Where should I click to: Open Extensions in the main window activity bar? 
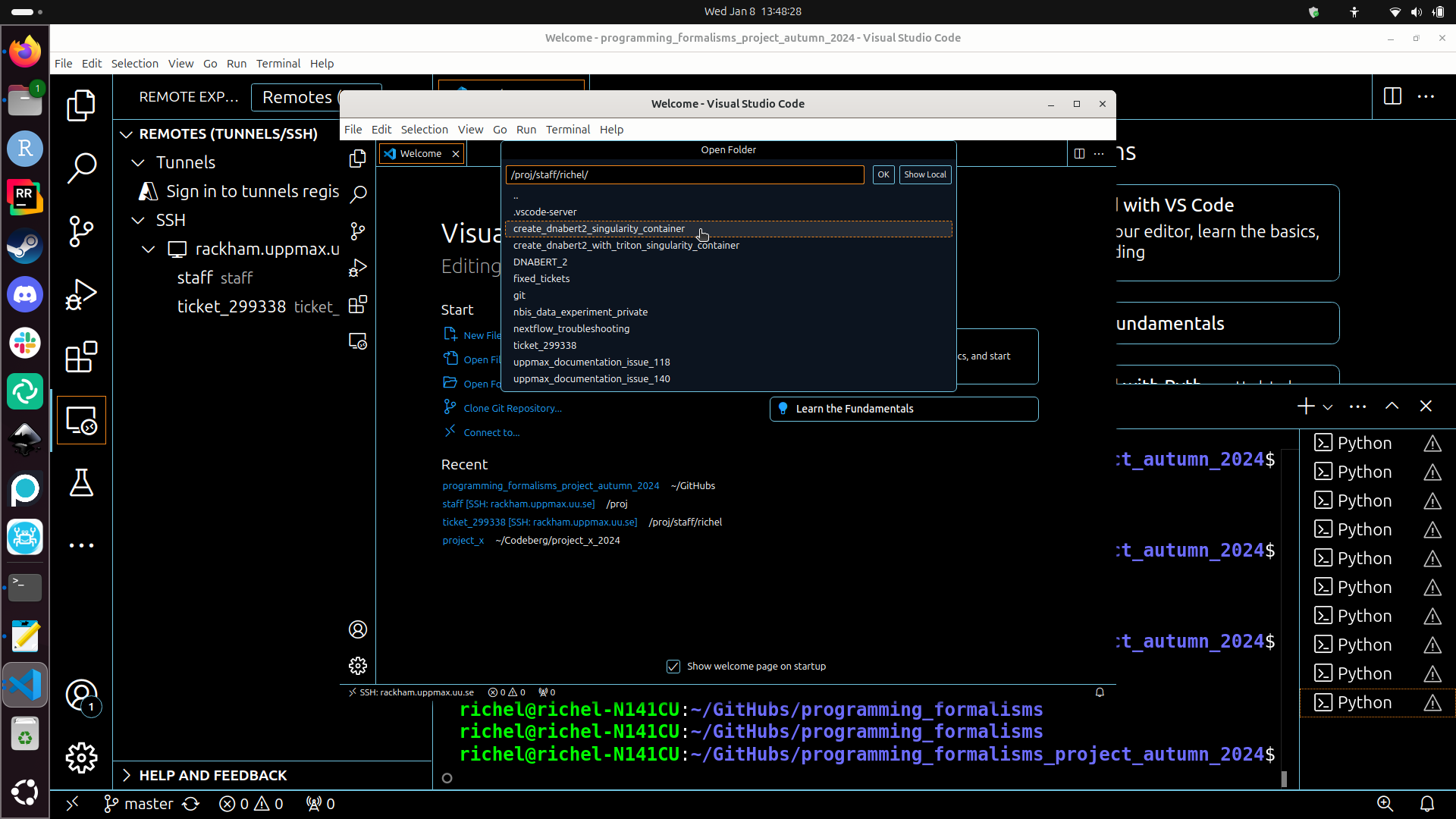point(81,357)
